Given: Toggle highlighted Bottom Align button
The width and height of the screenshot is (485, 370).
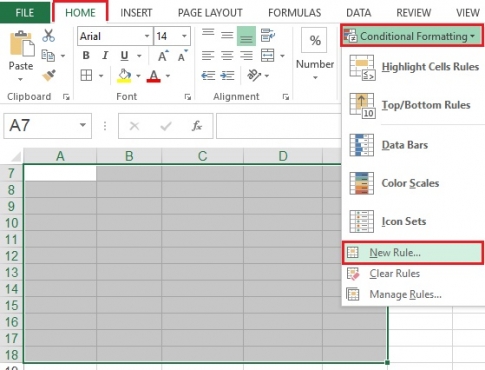Looking at the screenshot, I should [246, 36].
